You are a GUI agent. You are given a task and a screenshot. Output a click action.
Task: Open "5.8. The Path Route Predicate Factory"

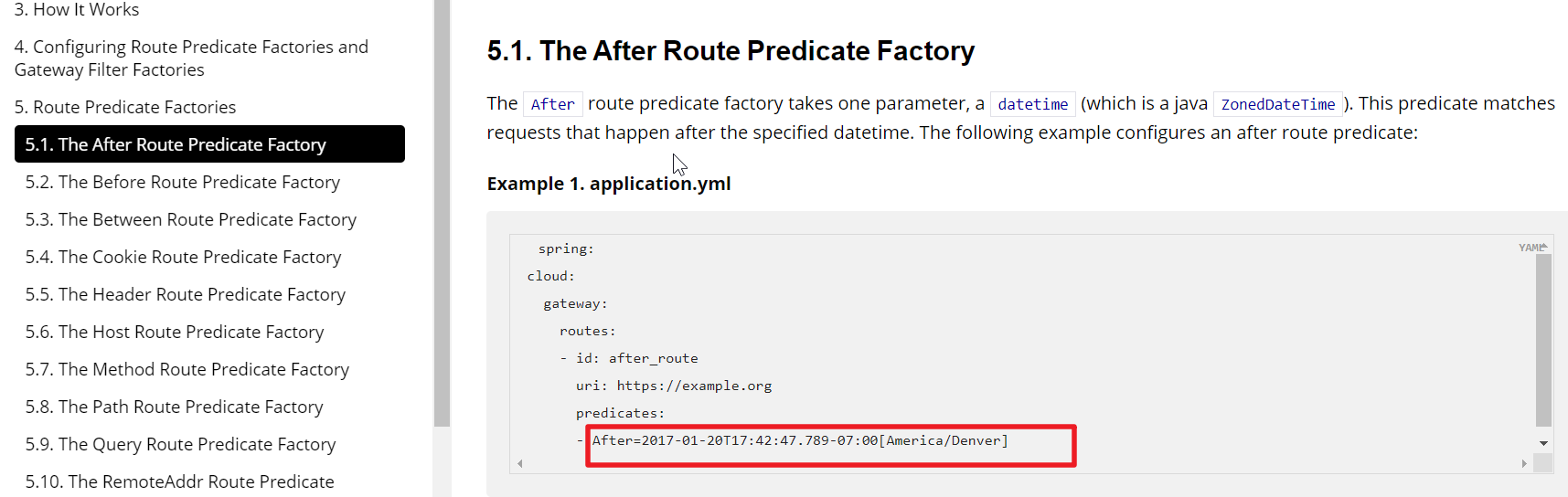click(x=175, y=407)
